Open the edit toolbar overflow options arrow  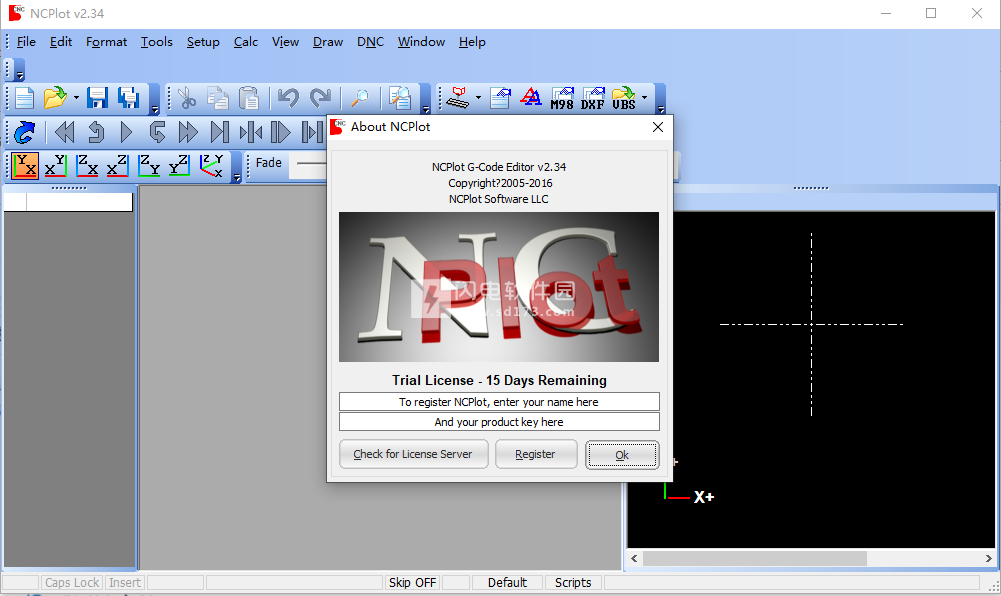tap(426, 100)
